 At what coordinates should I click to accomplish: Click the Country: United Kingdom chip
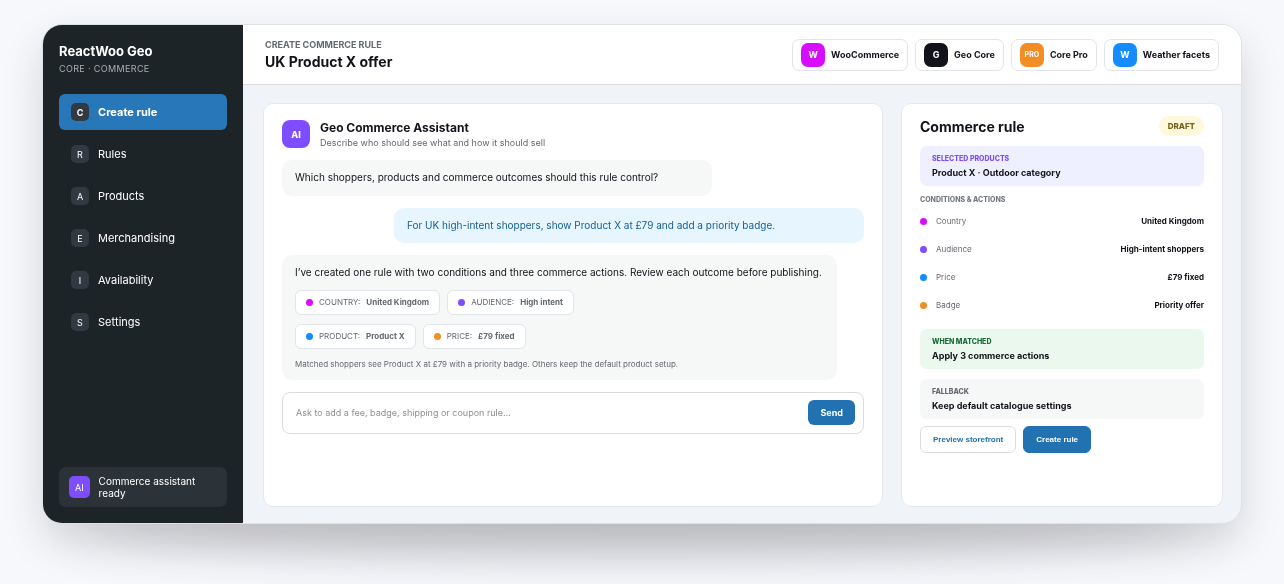click(367, 302)
